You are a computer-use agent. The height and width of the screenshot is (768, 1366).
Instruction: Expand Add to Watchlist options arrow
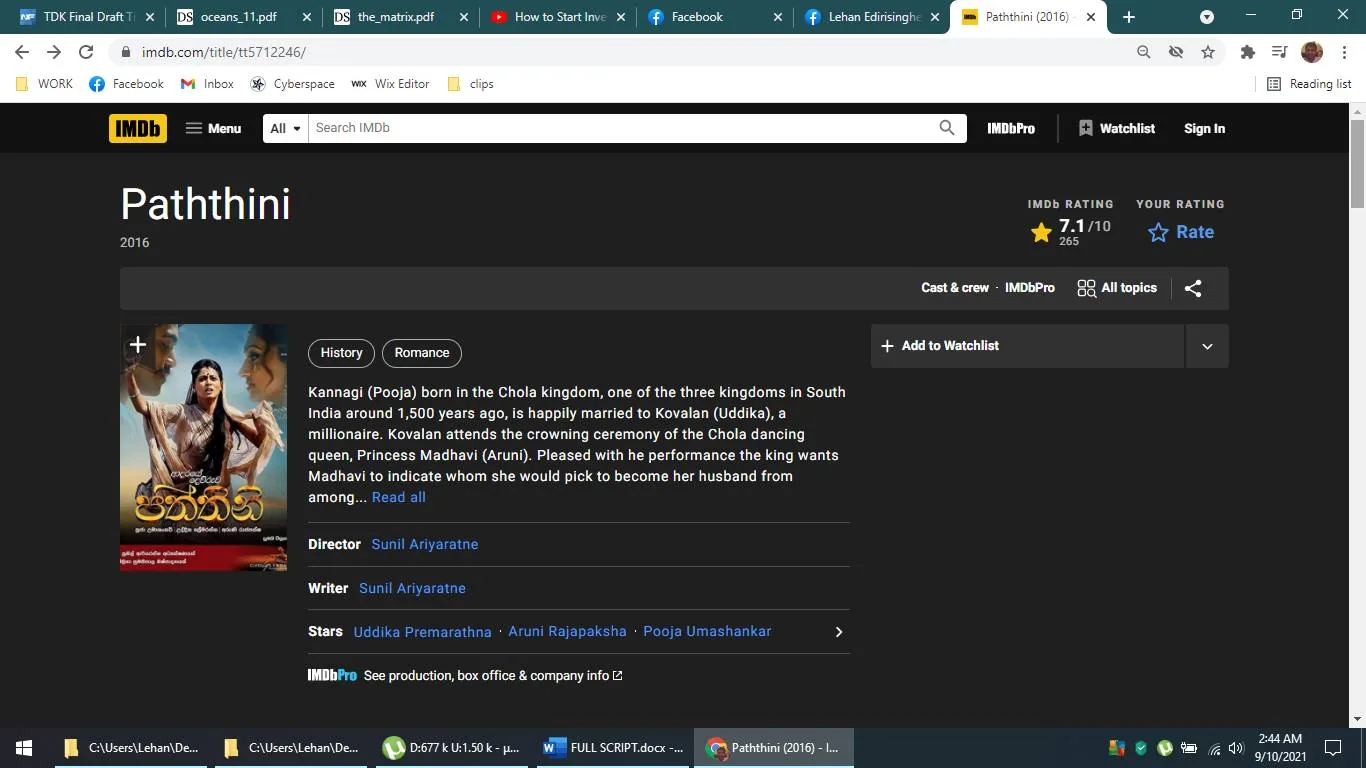coord(1207,346)
